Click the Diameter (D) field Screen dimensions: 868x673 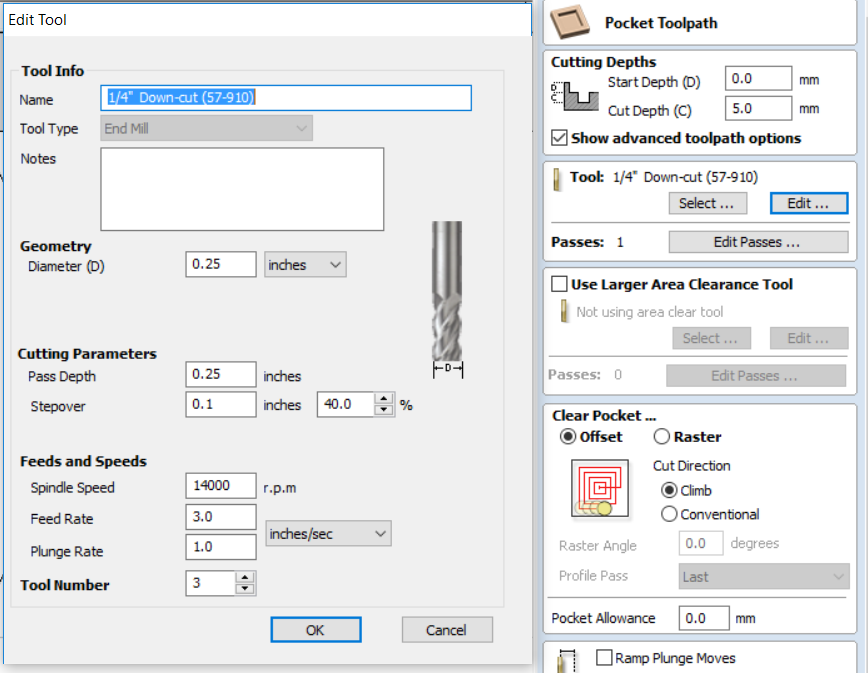click(x=221, y=264)
